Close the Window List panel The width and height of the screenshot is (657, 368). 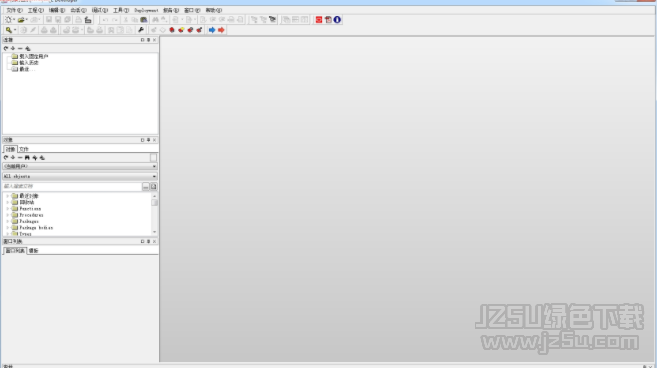click(155, 241)
